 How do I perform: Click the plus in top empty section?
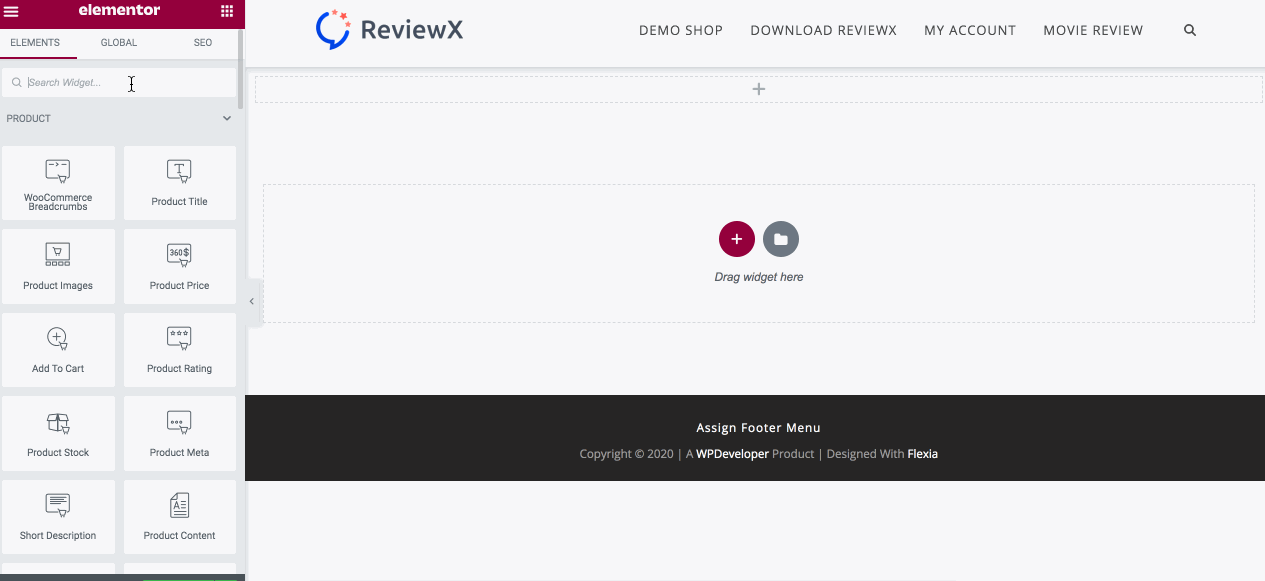(759, 89)
